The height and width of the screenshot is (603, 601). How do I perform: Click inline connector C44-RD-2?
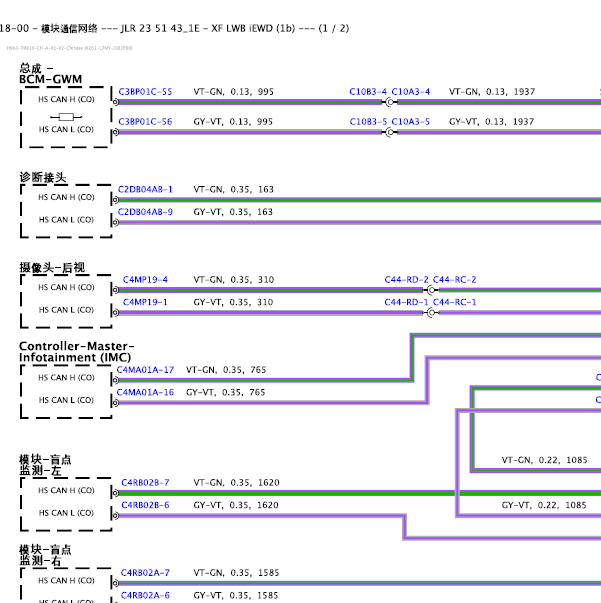pos(406,280)
